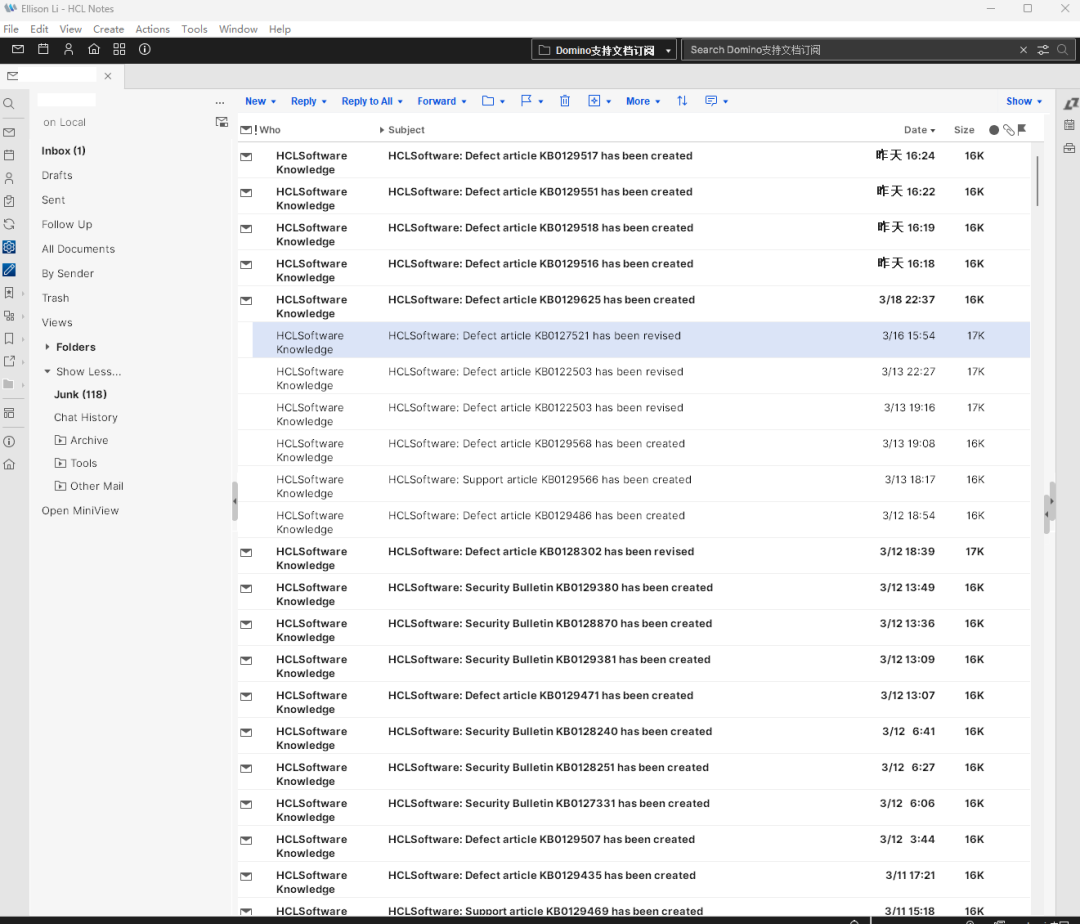The height and width of the screenshot is (924, 1080).
Task: Sort by the unread dot column header
Action: point(994,129)
